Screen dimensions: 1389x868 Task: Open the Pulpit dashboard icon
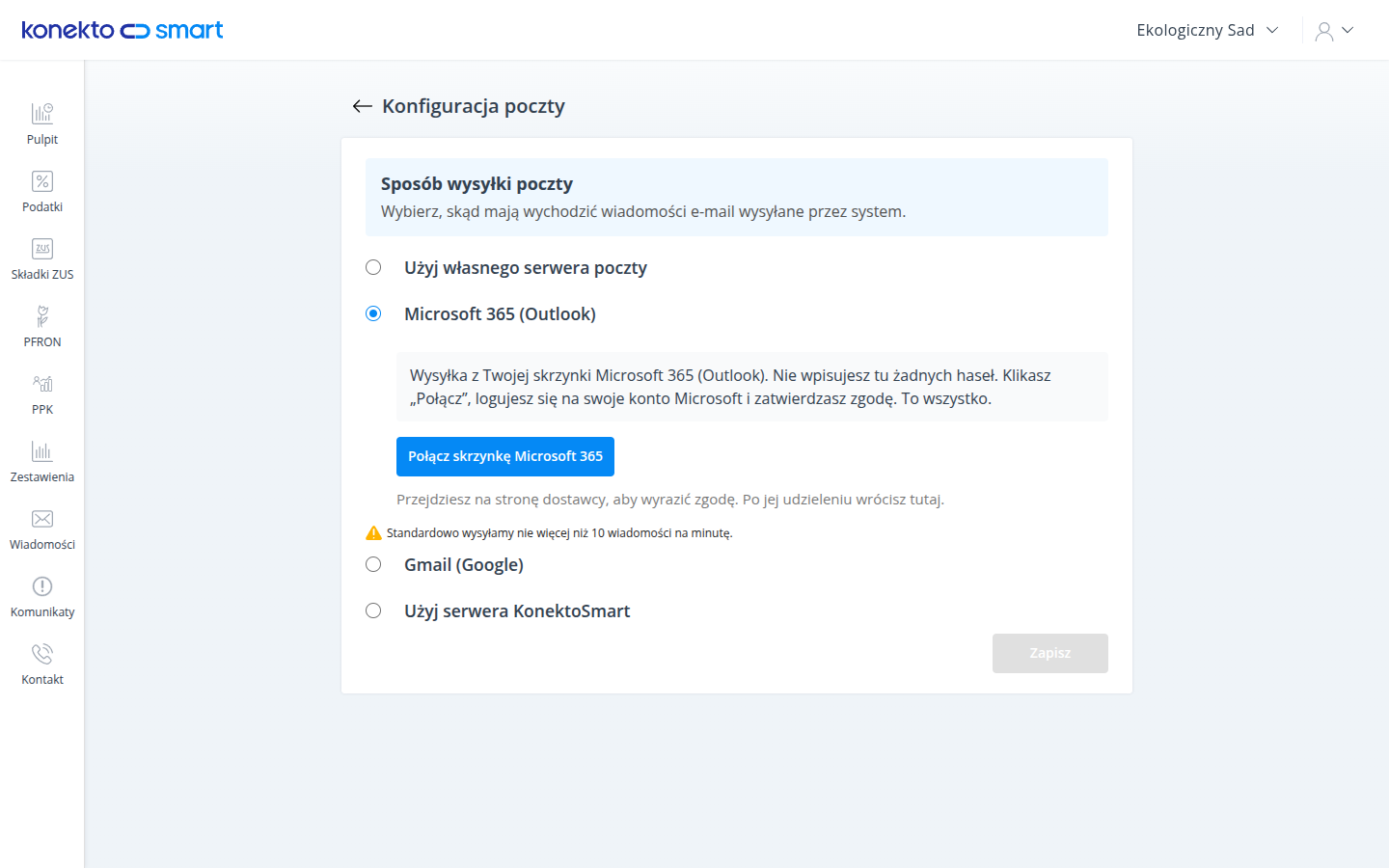pyautogui.click(x=42, y=114)
